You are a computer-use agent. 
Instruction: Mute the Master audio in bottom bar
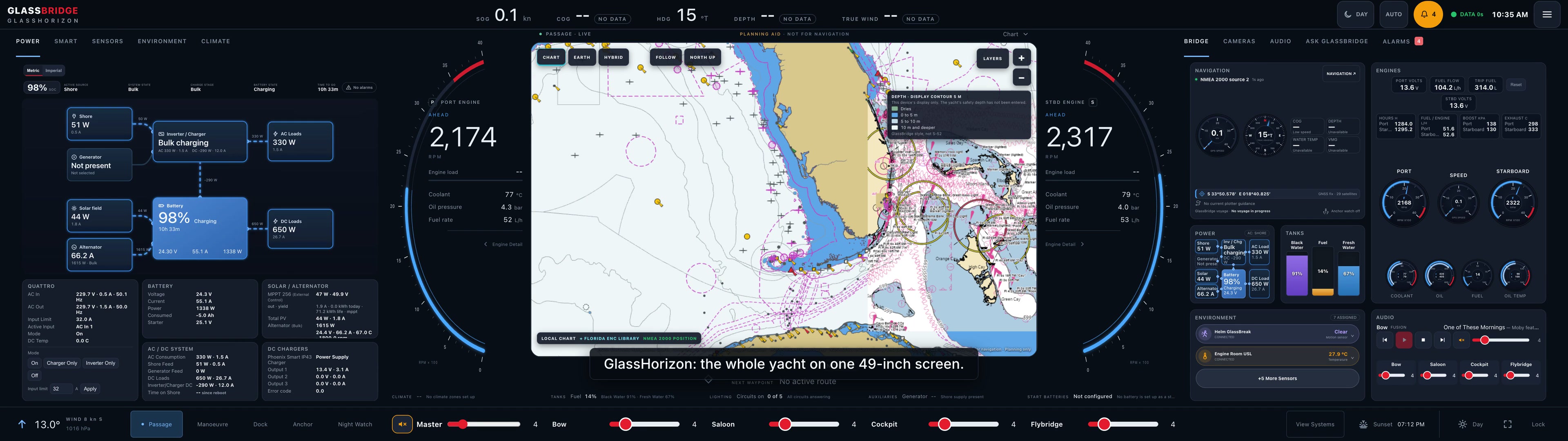[x=402, y=424]
